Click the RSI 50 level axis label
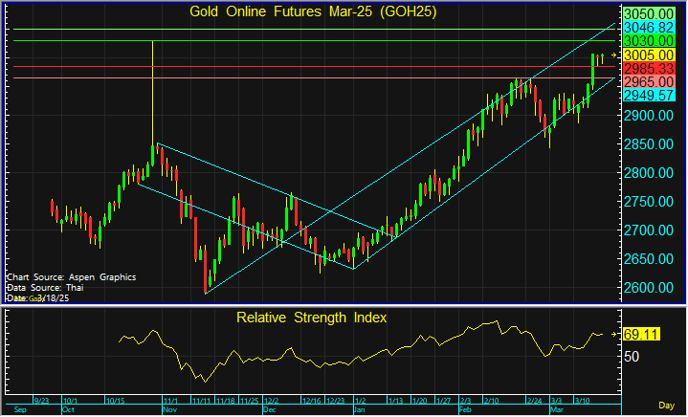The width and height of the screenshot is (688, 417). [x=631, y=356]
